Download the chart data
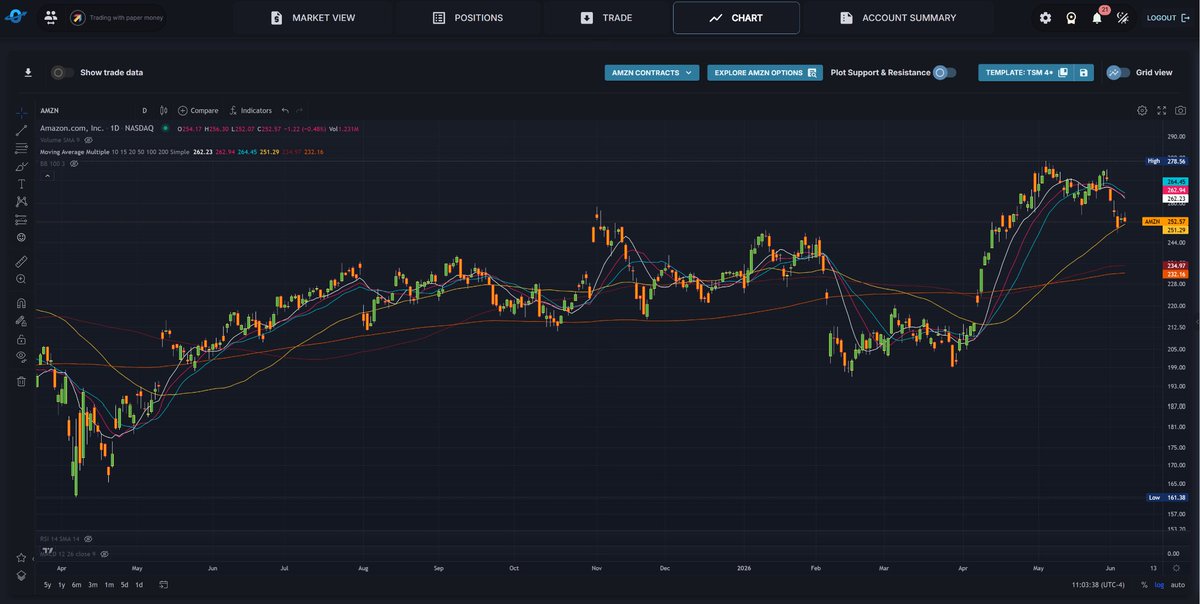The image size is (1200, 604). click(28, 72)
